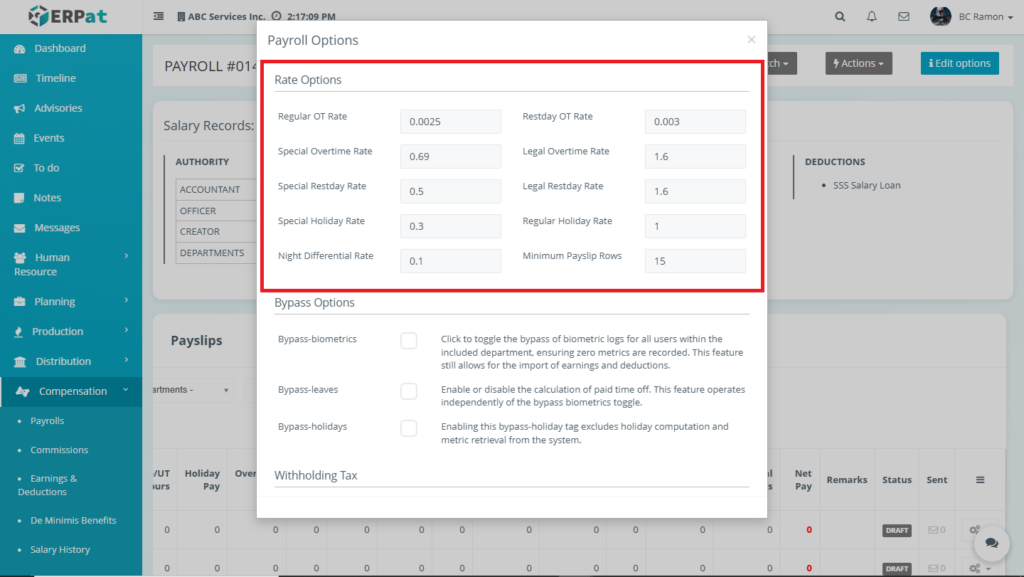
Task: Click the Edit options button
Action: click(x=959, y=63)
